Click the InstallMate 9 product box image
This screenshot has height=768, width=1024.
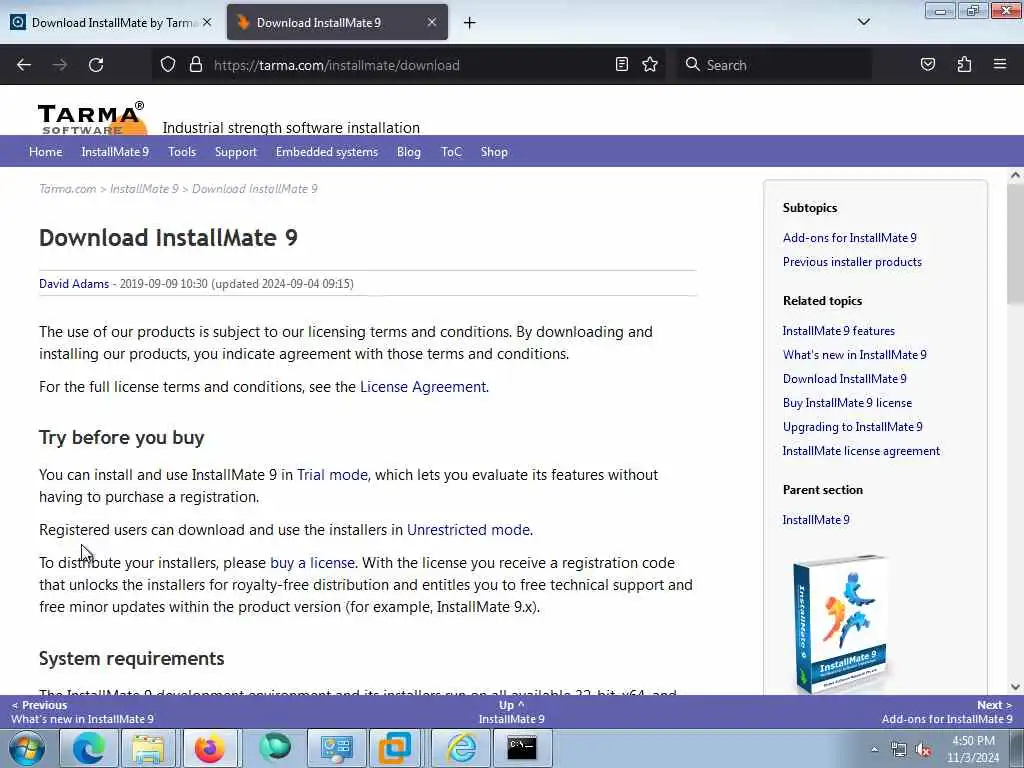840,622
